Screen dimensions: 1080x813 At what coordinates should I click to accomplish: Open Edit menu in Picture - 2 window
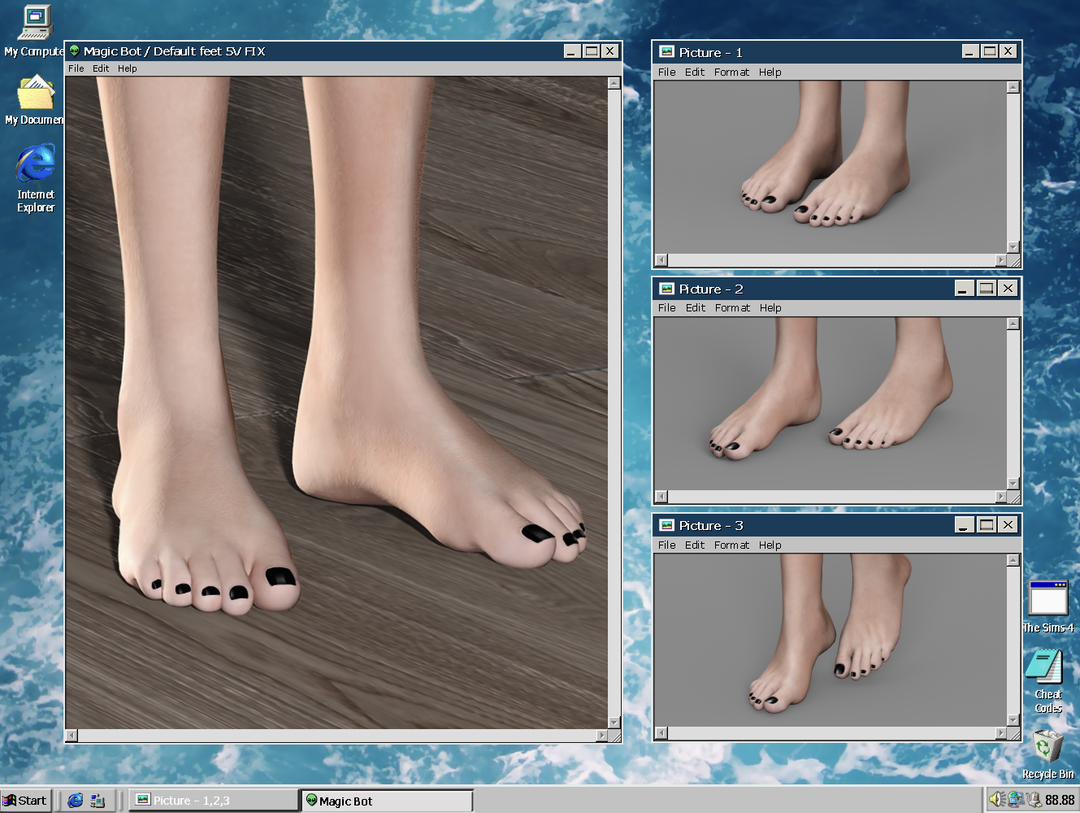695,308
